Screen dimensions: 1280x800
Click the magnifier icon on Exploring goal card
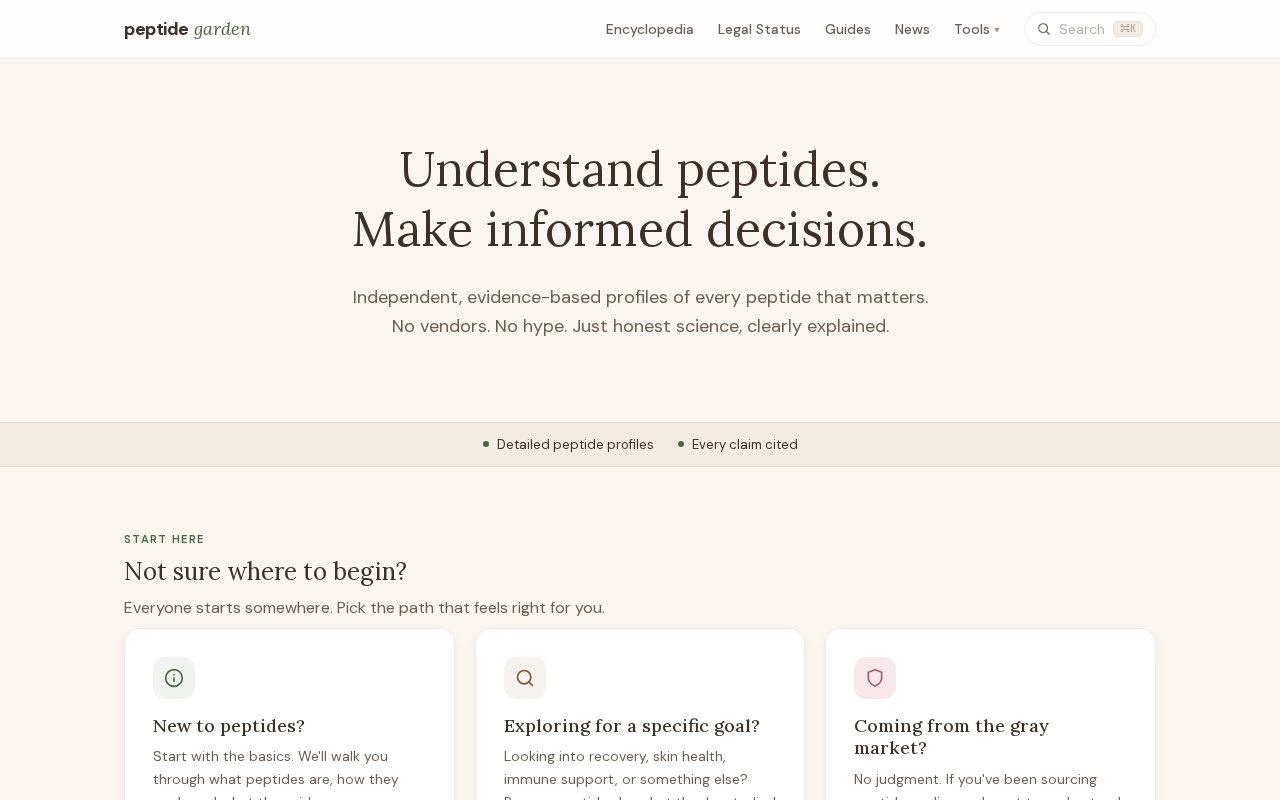[525, 678]
